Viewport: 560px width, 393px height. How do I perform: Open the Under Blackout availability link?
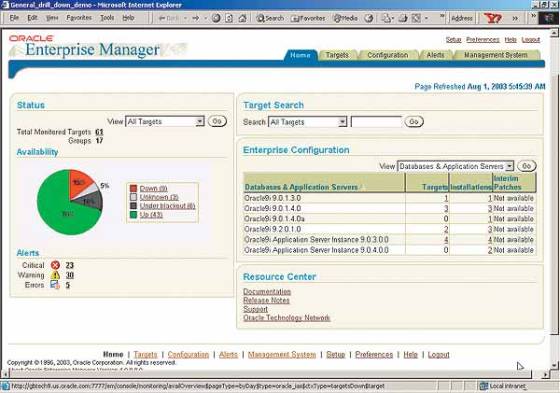point(168,206)
